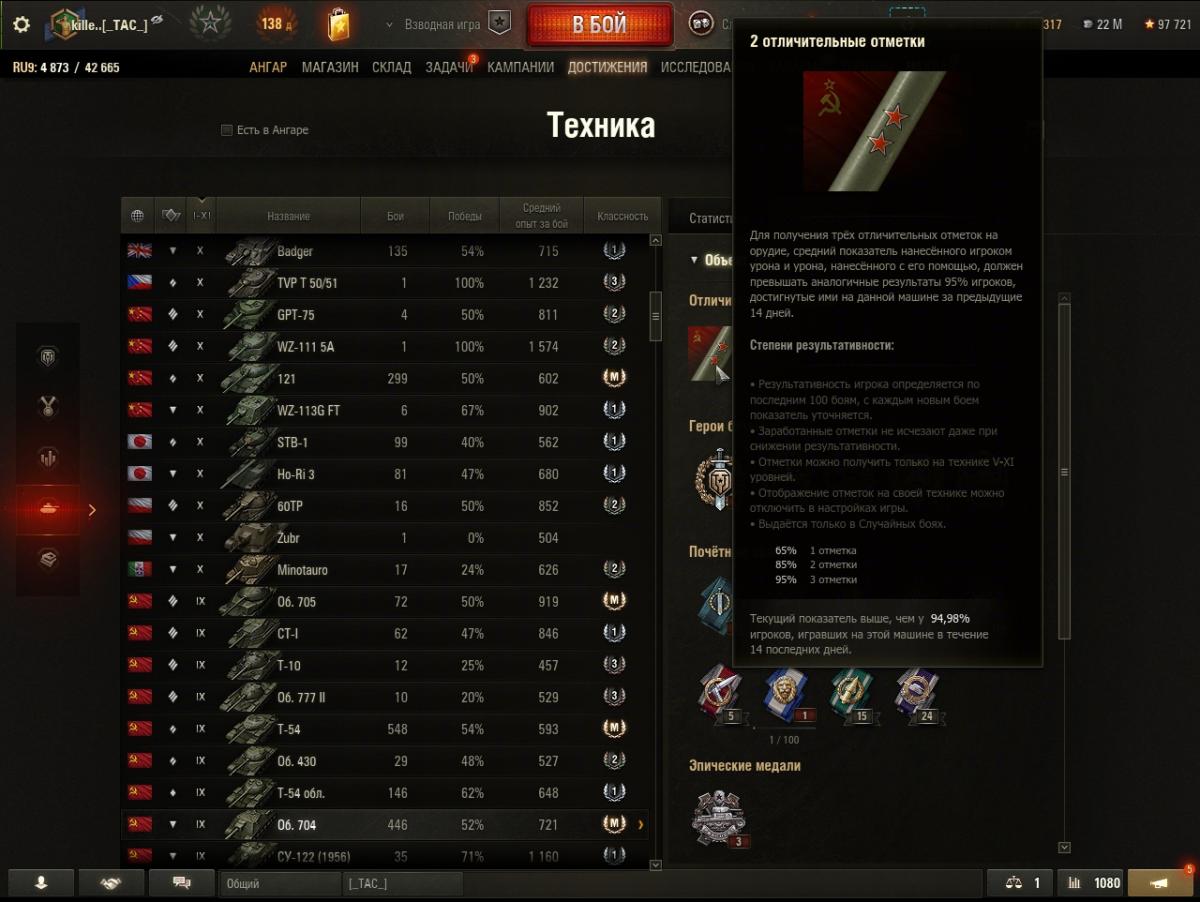Open the statistics chart icon in sidebar

pos(47,458)
